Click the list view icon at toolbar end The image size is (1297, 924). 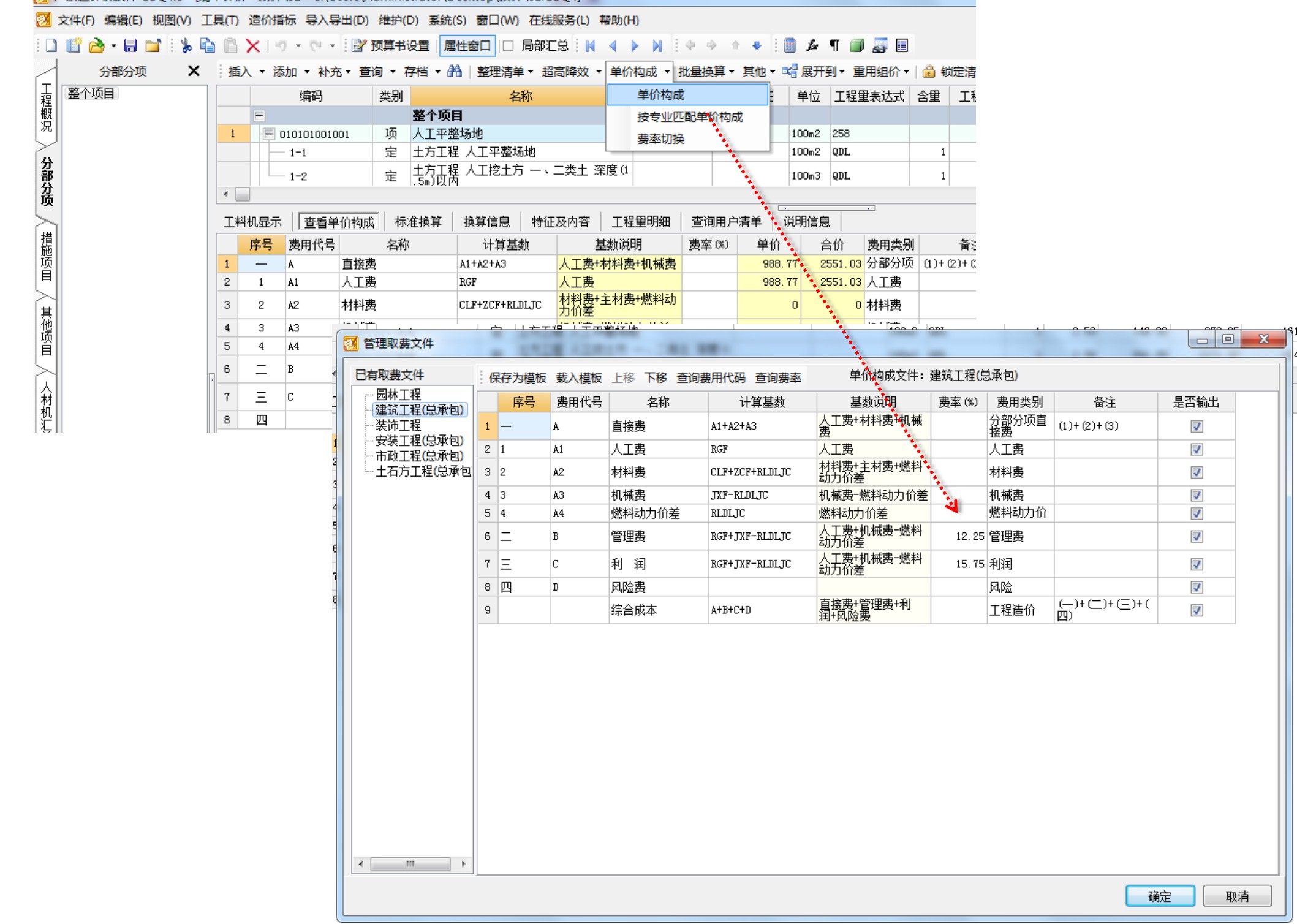[x=902, y=45]
